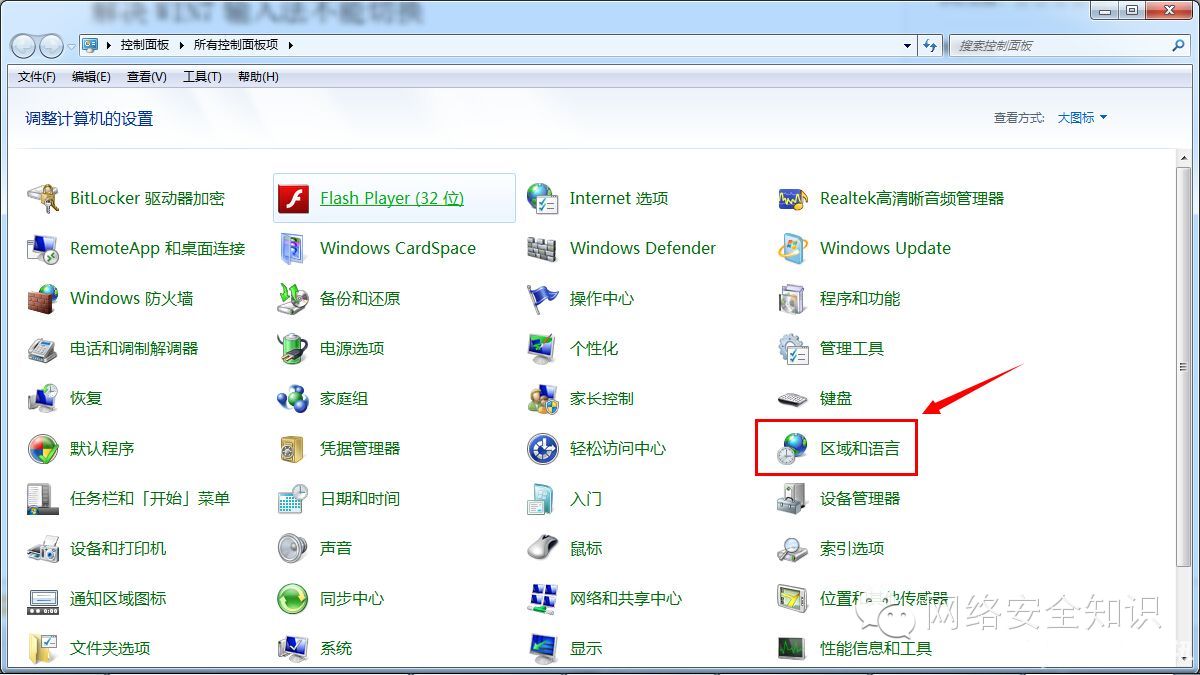This screenshot has height=675, width=1200.
Task: Open the Realtek audio manager icon
Action: tap(792, 198)
